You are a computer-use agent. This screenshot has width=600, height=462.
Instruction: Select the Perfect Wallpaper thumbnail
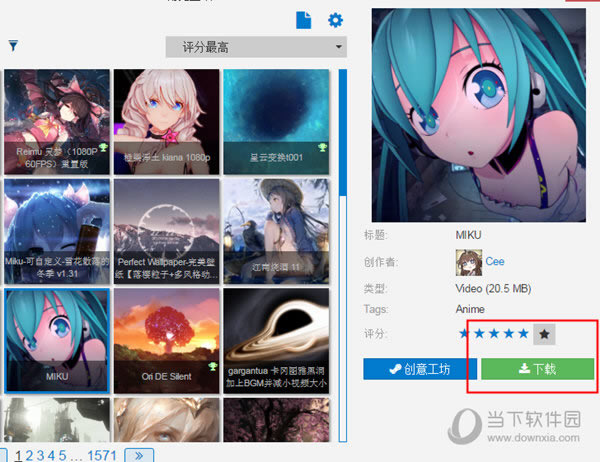click(166, 231)
